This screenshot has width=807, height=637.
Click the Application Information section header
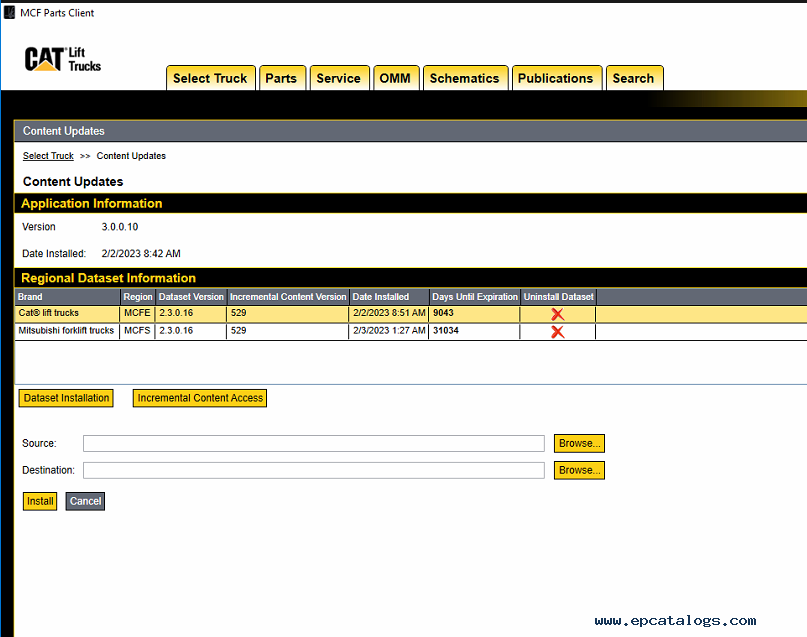pyautogui.click(x=411, y=204)
